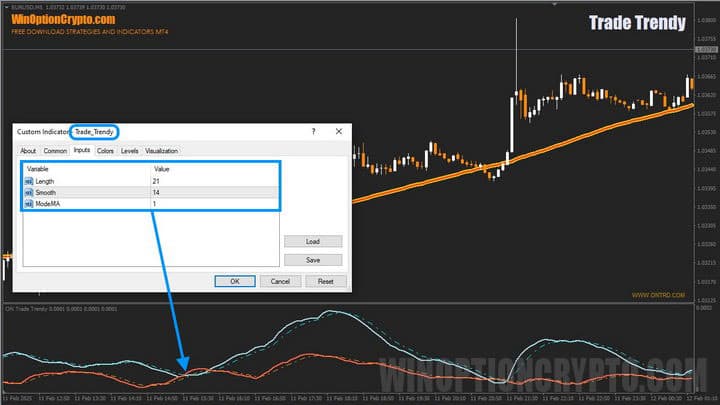The height and width of the screenshot is (405, 720).
Task: Open the Visualization tab
Action: pyautogui.click(x=162, y=151)
